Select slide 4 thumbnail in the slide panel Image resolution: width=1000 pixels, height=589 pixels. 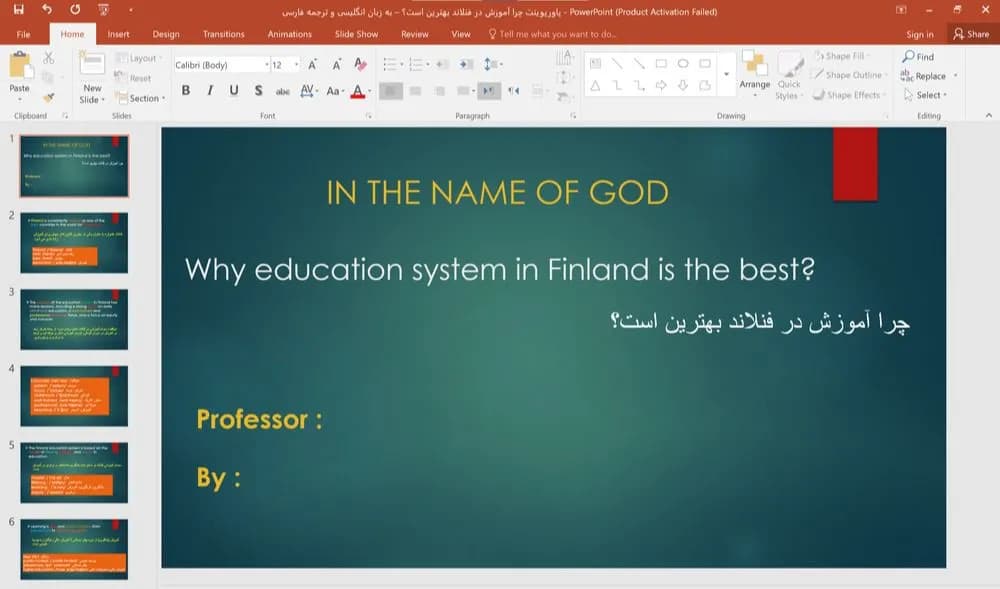tap(74, 396)
